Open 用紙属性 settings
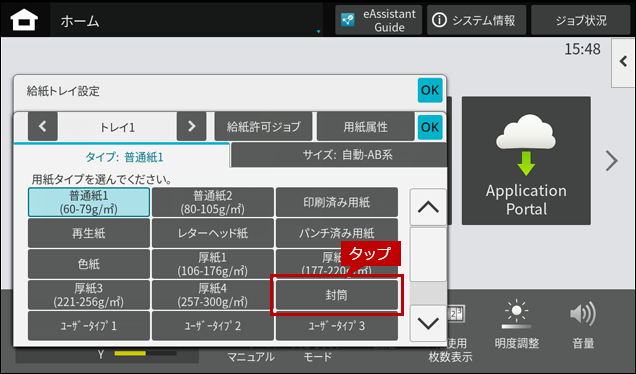Viewport: 636px width, 374px height. 365,127
